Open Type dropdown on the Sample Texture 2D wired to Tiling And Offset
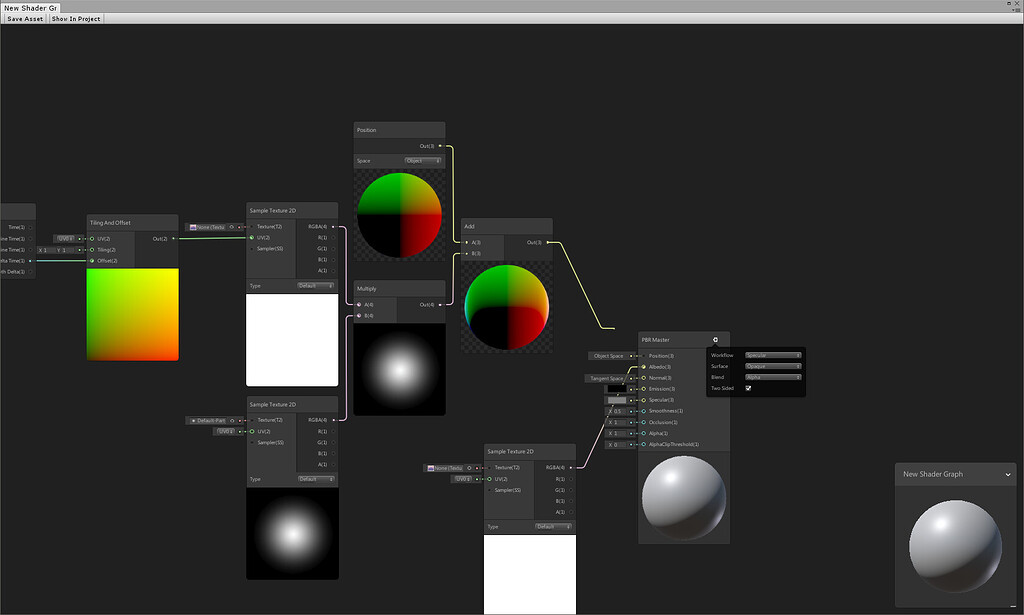Screen dimensions: 1024x615 click(x=316, y=286)
